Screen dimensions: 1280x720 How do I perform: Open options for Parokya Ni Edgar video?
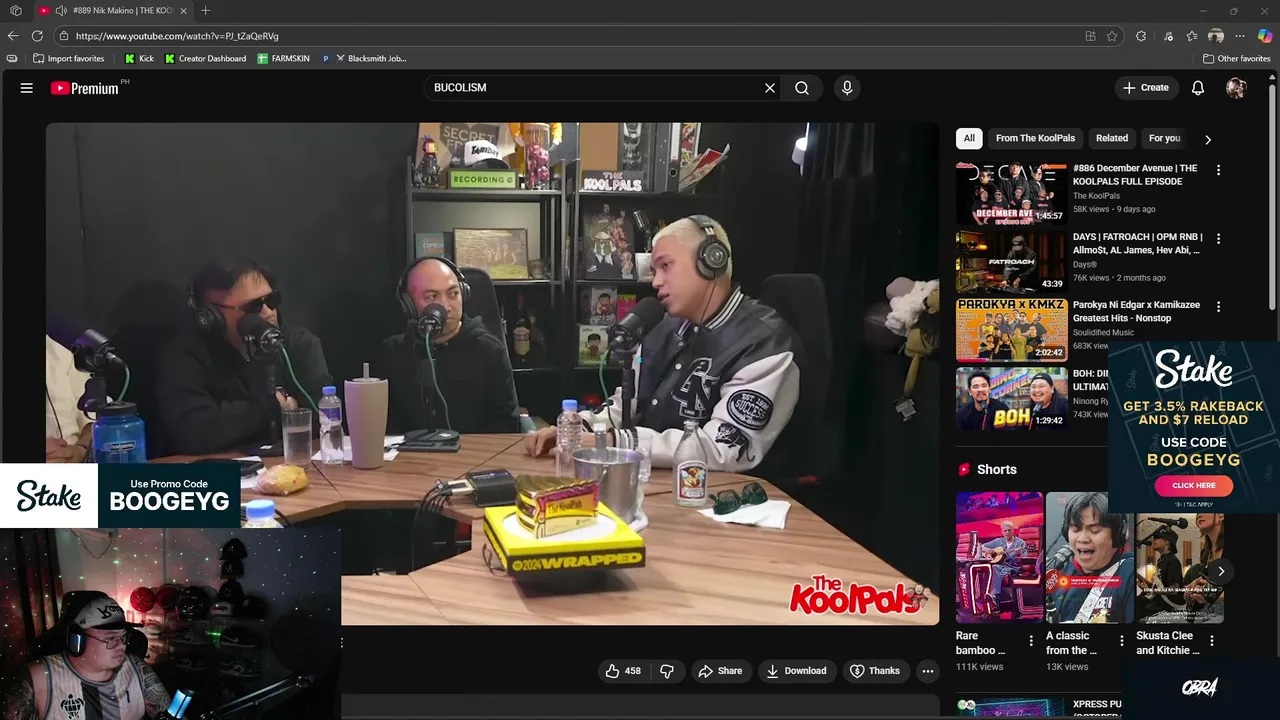[x=1218, y=306]
